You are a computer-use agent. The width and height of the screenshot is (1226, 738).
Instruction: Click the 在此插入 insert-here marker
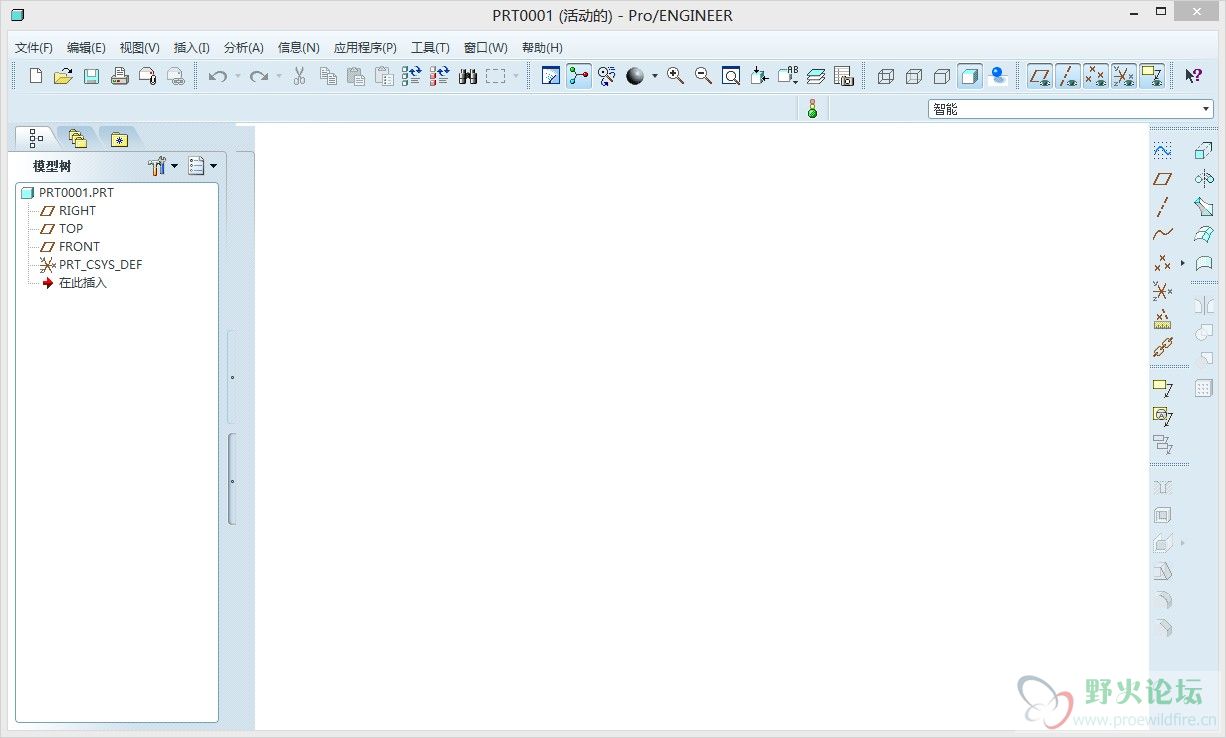coord(74,283)
